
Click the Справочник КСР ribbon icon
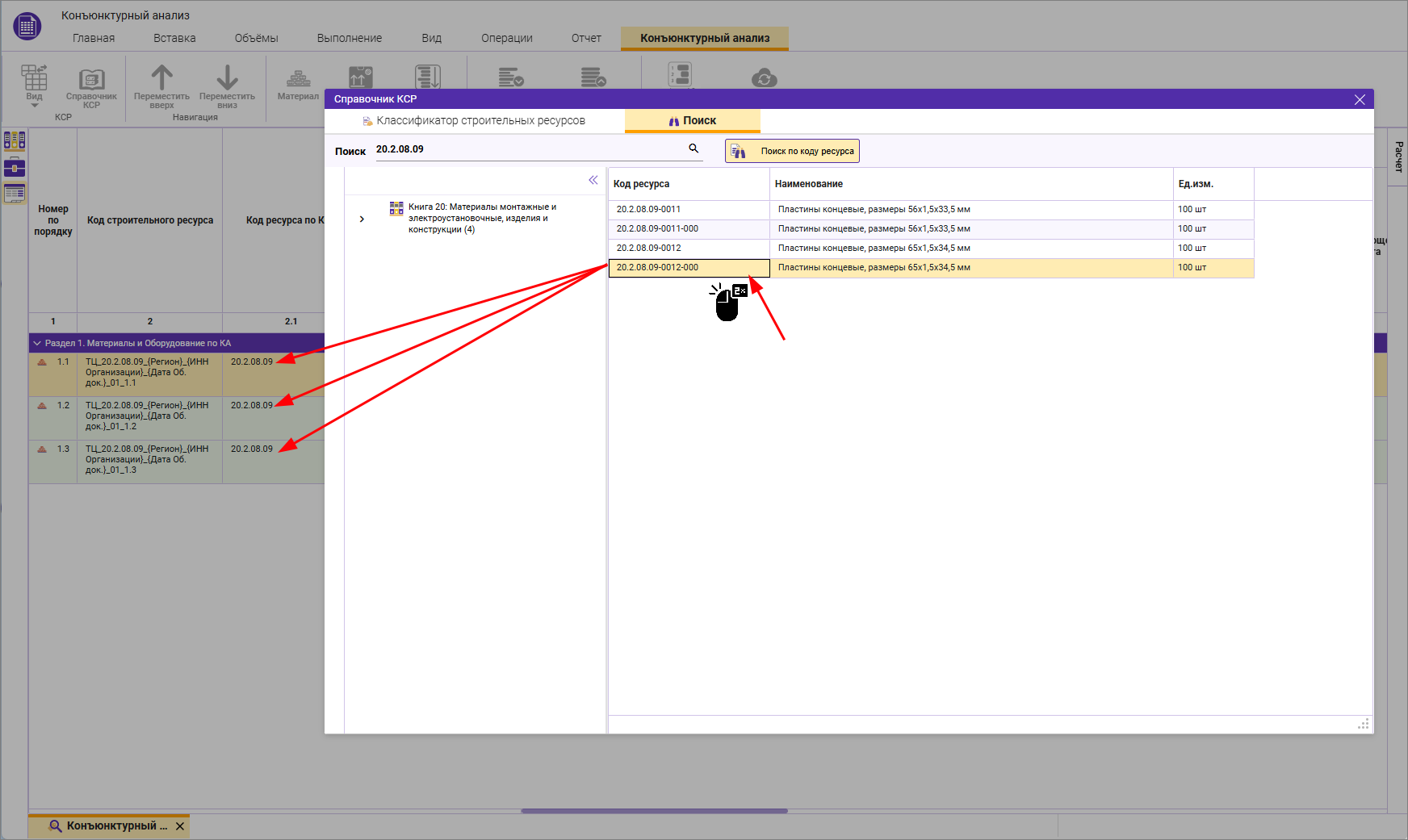click(91, 80)
